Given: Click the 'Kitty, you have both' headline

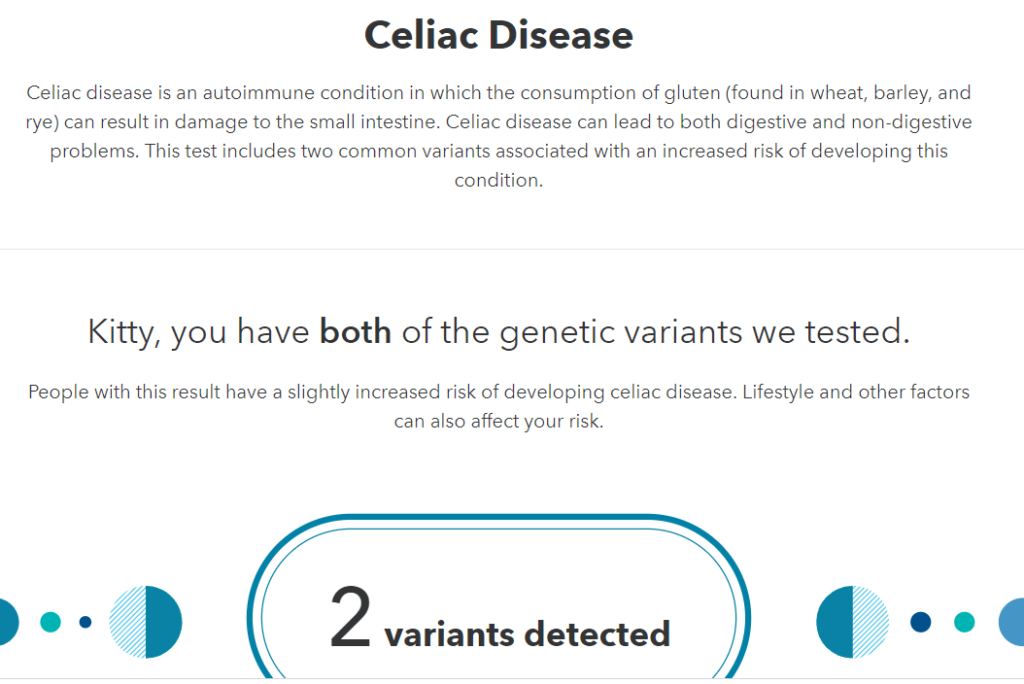Looking at the screenshot, I should tap(499, 332).
